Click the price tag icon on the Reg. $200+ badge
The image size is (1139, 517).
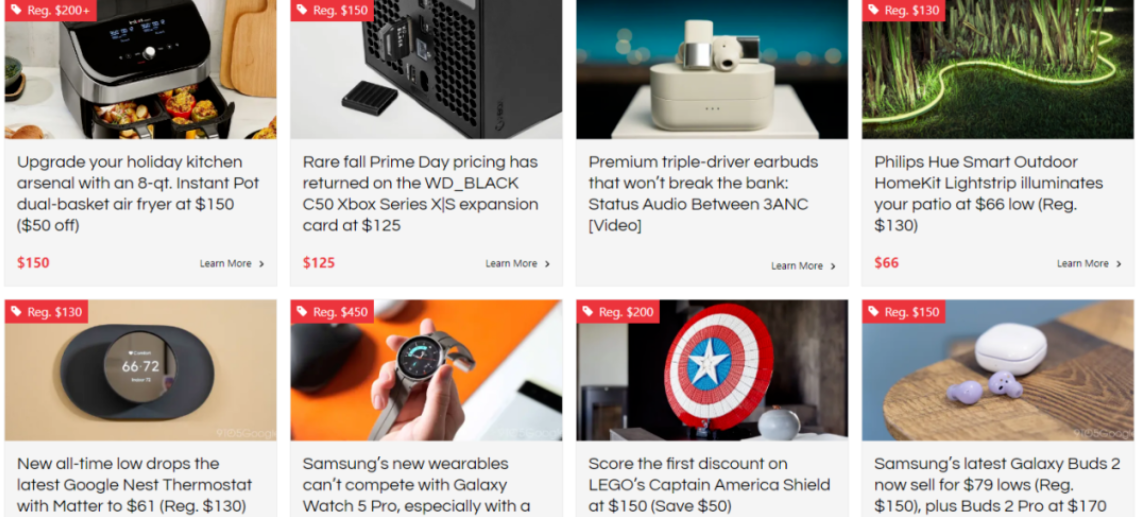[16, 10]
